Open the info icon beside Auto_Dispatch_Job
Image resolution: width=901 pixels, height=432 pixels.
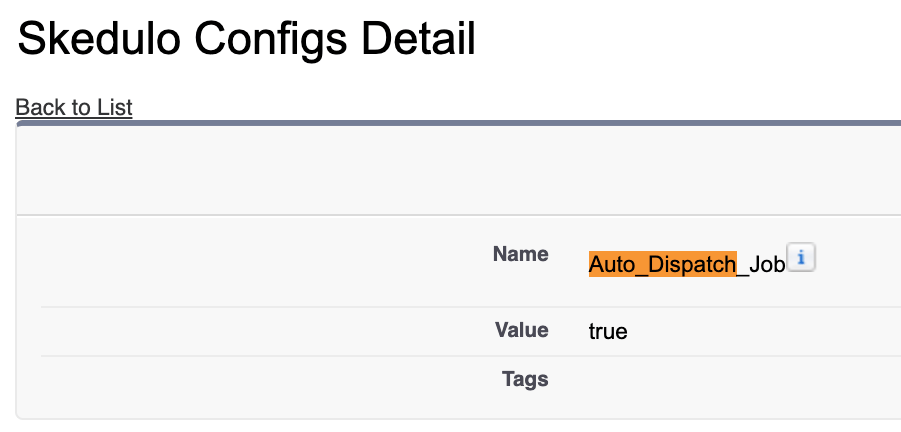800,257
